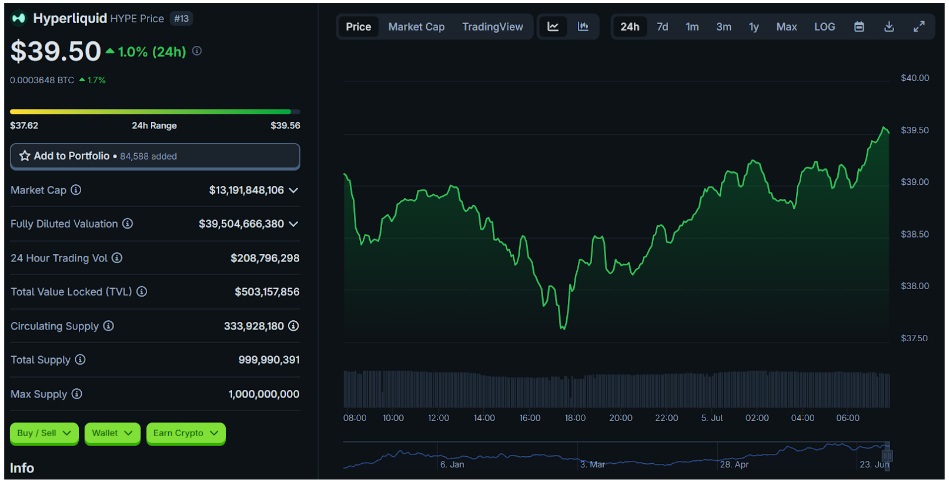Select the 1m time range
Screen dimensions: 949x485
pos(692,27)
